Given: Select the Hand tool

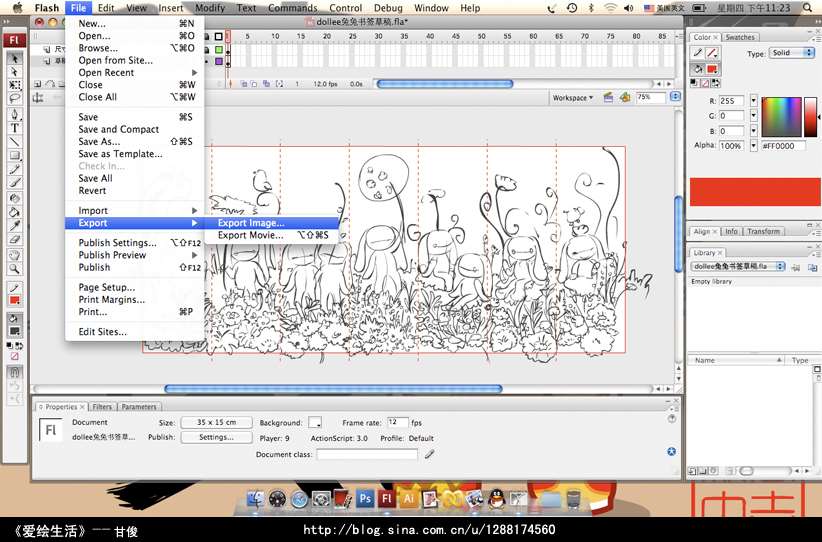Looking at the screenshot, I should point(15,255).
